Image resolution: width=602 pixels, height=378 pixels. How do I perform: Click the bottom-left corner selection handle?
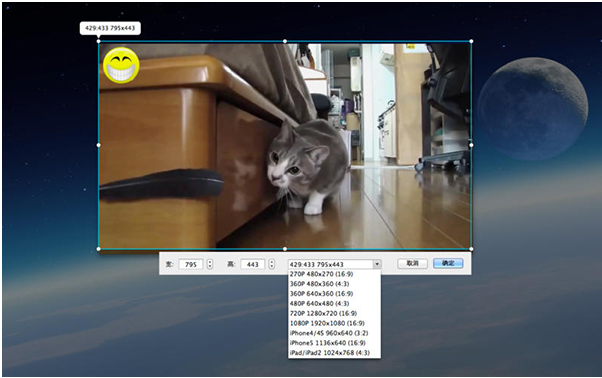[x=99, y=249]
